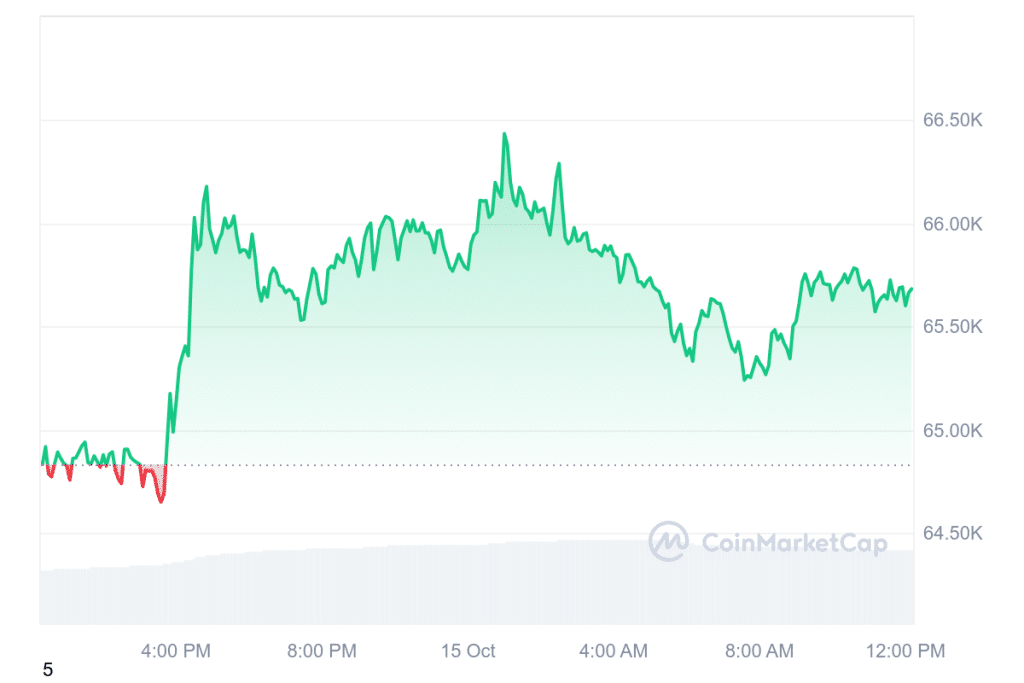Click the price line's right end point
1024x683 pixels.
click(x=912, y=289)
